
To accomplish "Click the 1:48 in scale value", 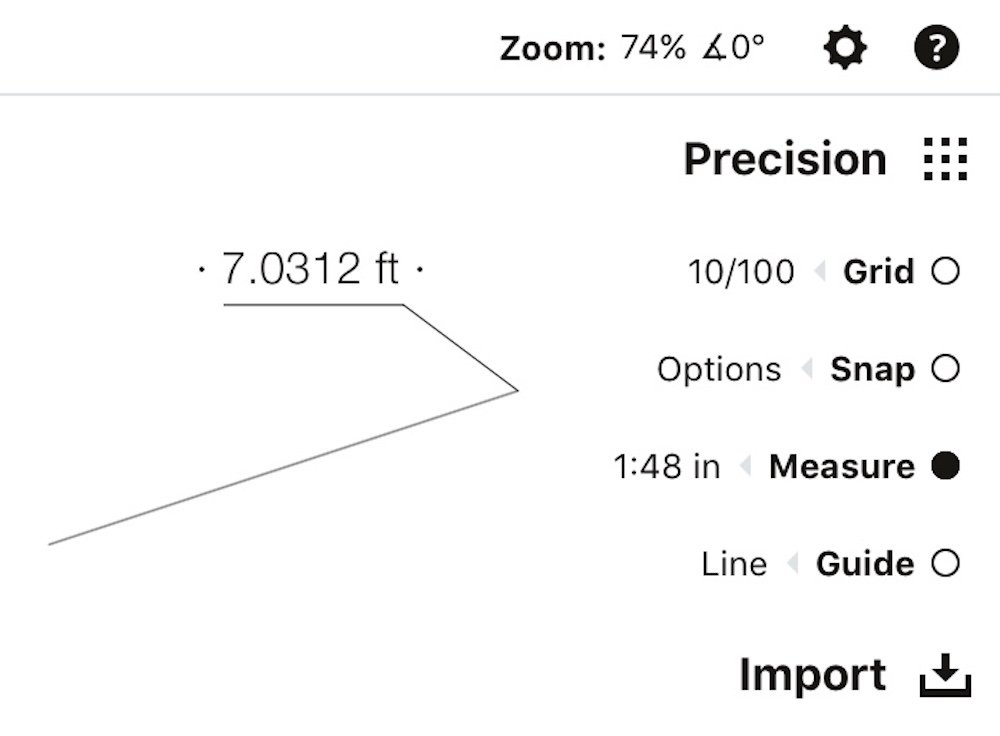I will click(666, 466).
